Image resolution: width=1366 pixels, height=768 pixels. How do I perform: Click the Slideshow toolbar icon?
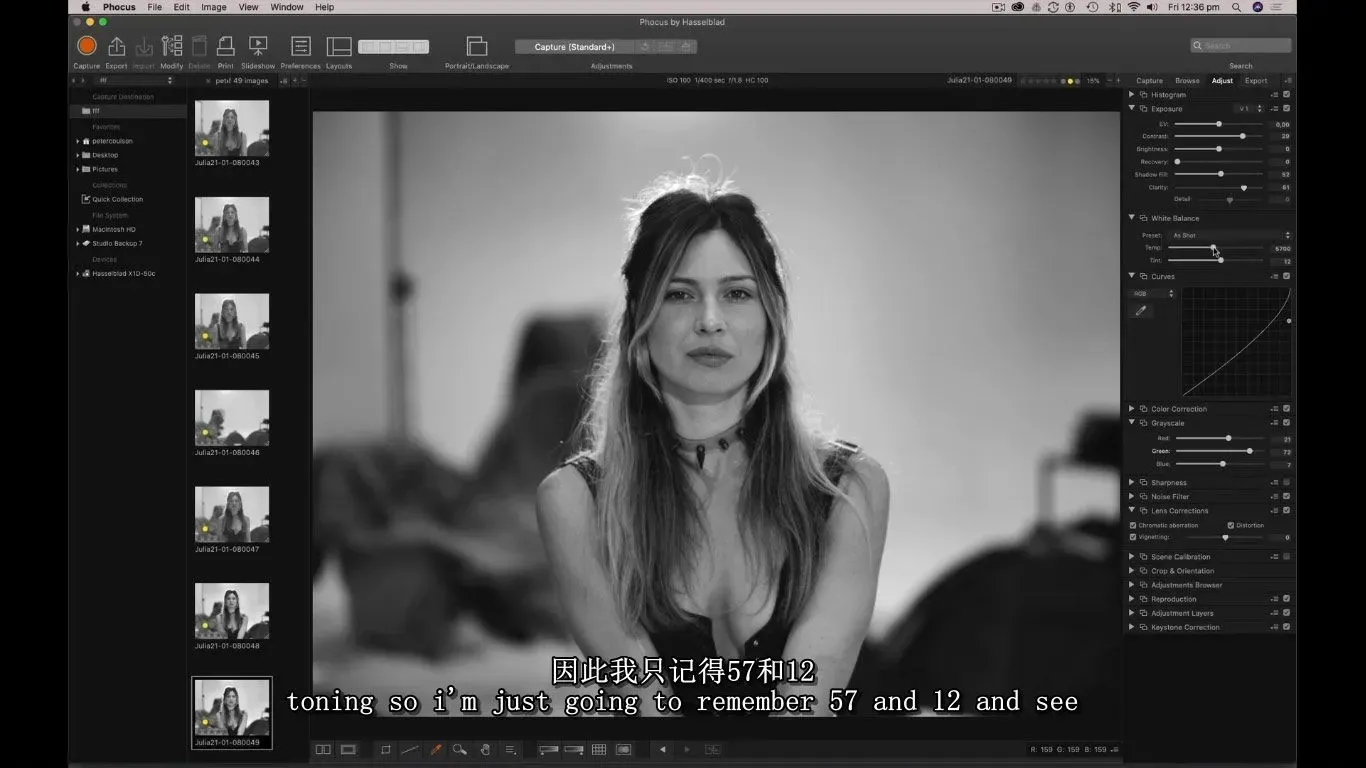(258, 47)
